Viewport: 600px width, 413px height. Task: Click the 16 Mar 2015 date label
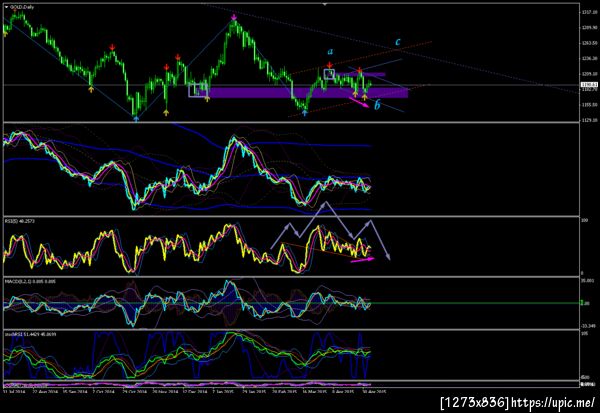[313, 392]
